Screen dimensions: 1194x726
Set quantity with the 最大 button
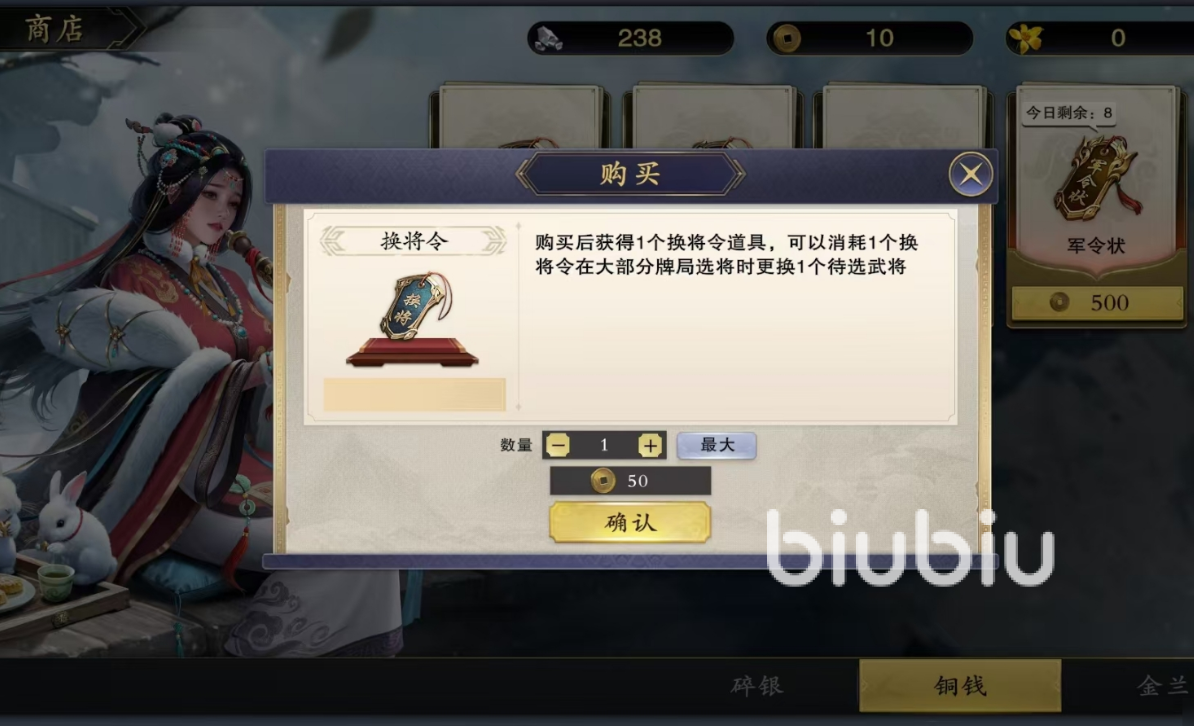(717, 445)
